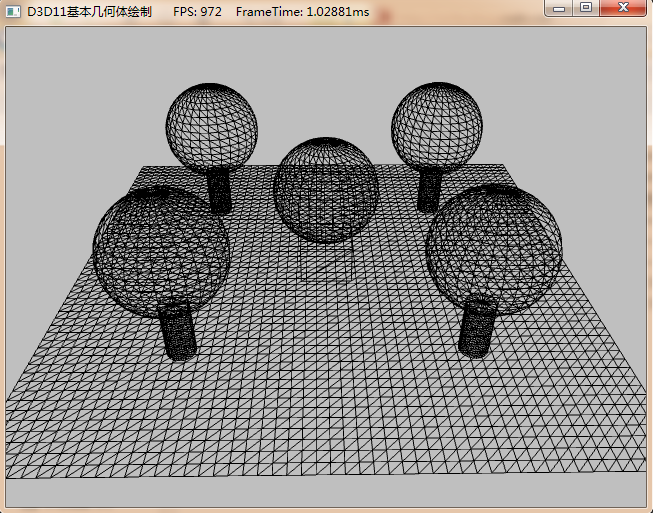
Task: Click the cylinder under back-right sphere
Action: [430, 192]
